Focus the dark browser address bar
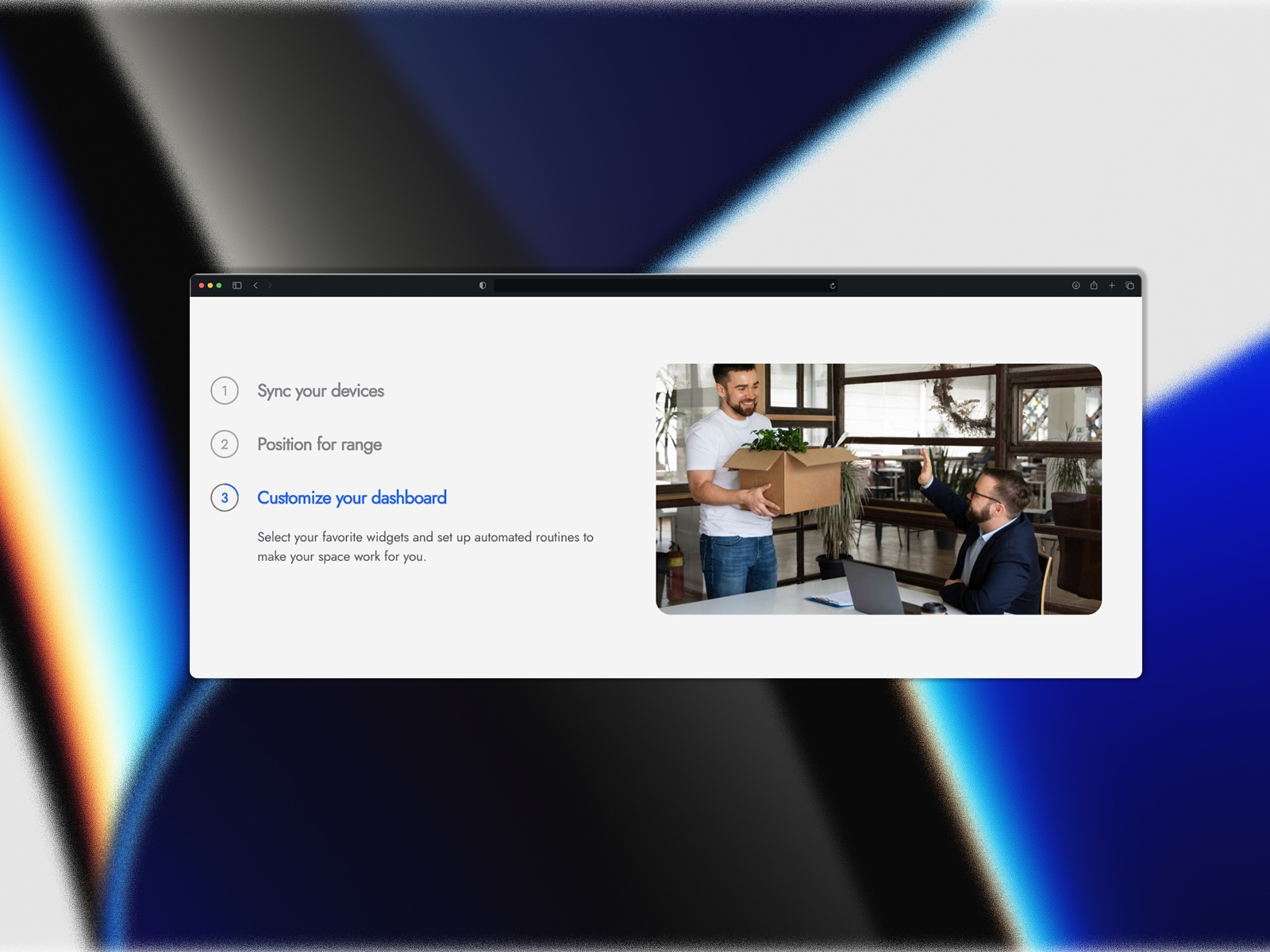The width and height of the screenshot is (1270, 952). [x=666, y=286]
